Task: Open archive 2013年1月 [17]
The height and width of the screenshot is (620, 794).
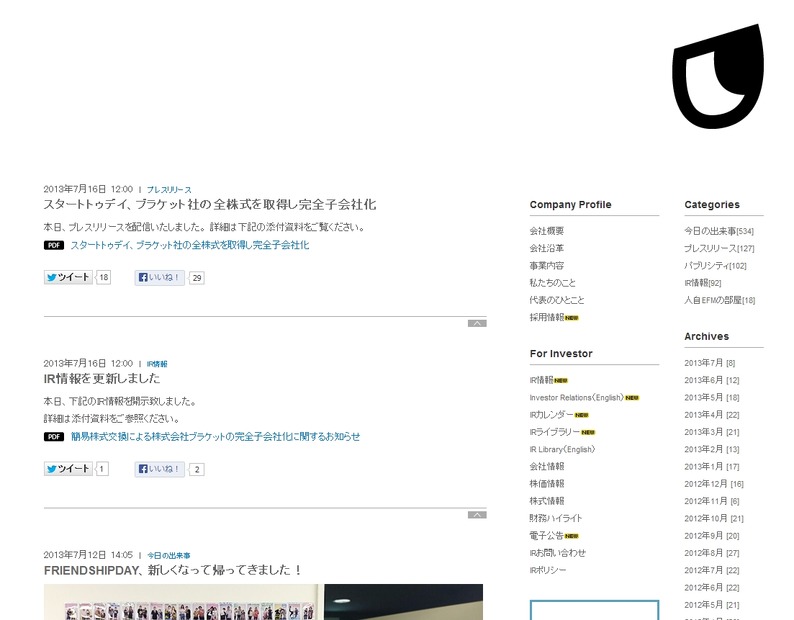Action: point(711,467)
